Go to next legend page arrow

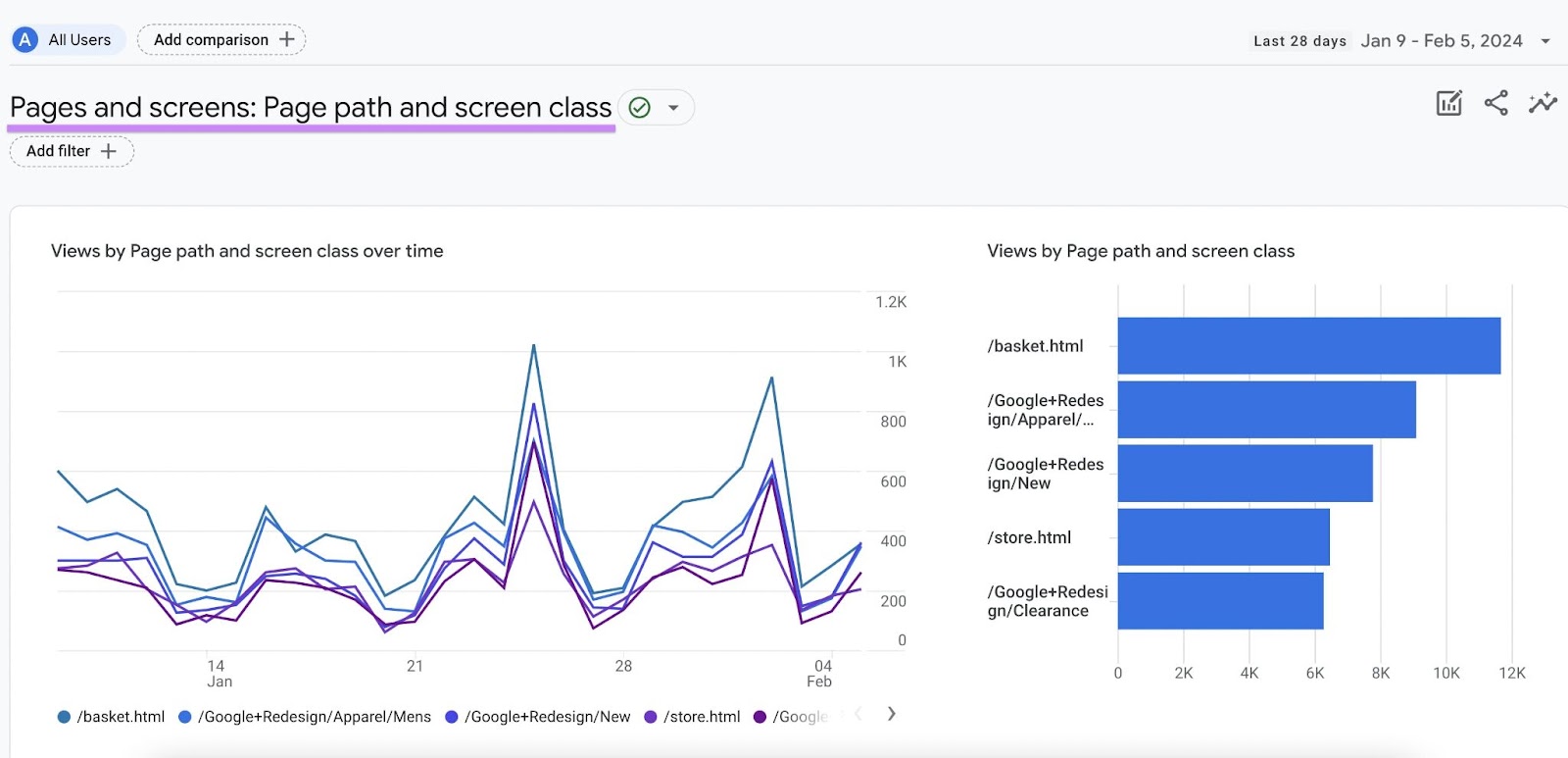coord(891,714)
